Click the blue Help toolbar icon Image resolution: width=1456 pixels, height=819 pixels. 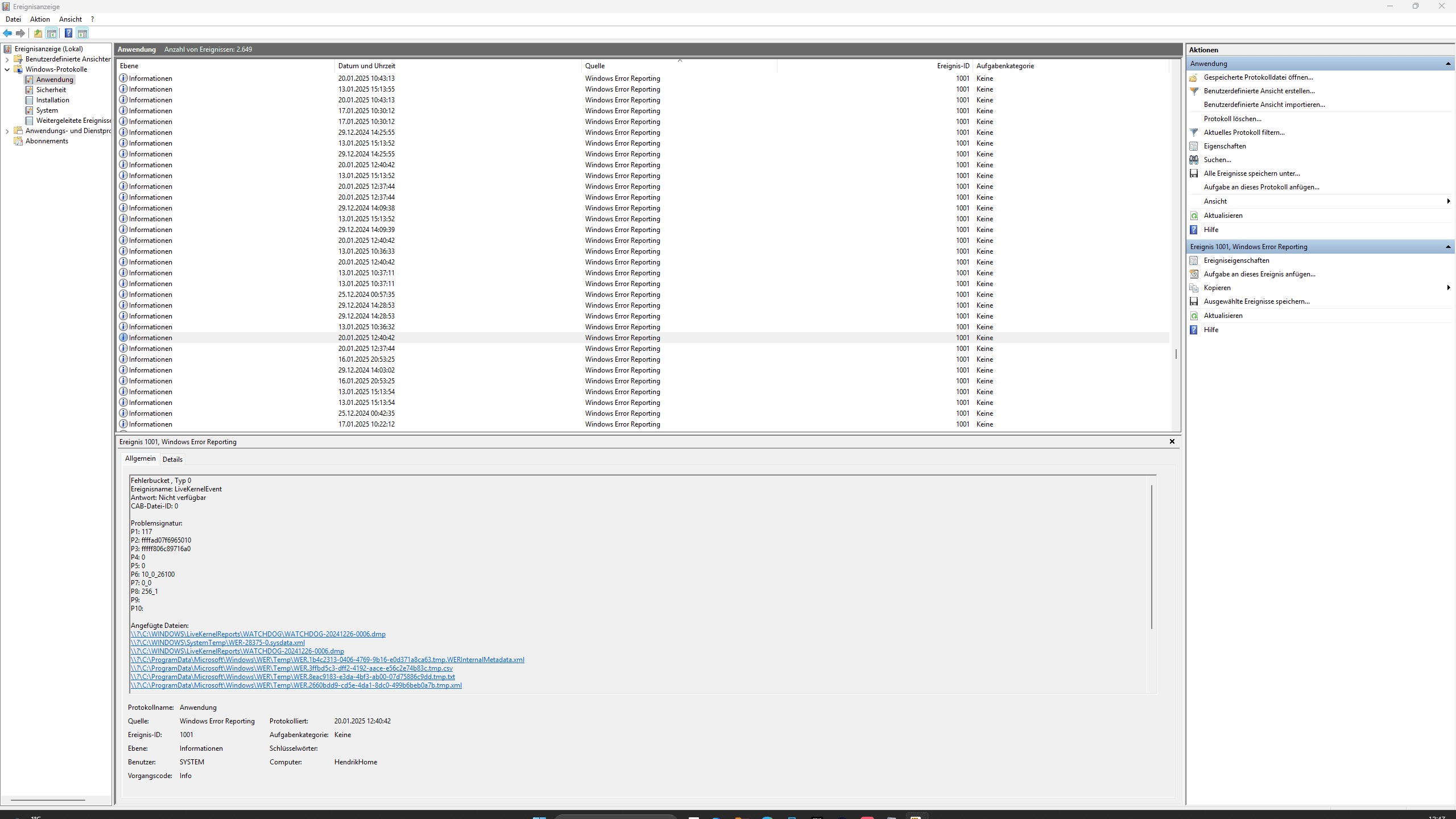68,33
